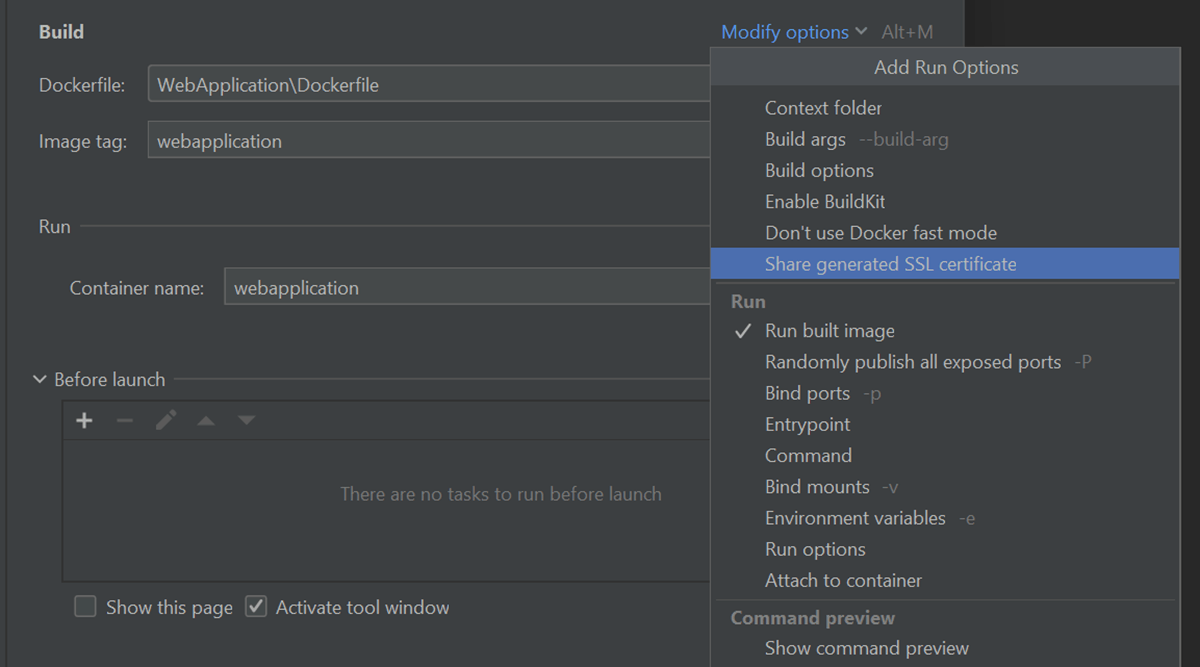Uncheck the Activate tool window checkbox
Image resolution: width=1200 pixels, height=667 pixels.
click(x=256, y=607)
